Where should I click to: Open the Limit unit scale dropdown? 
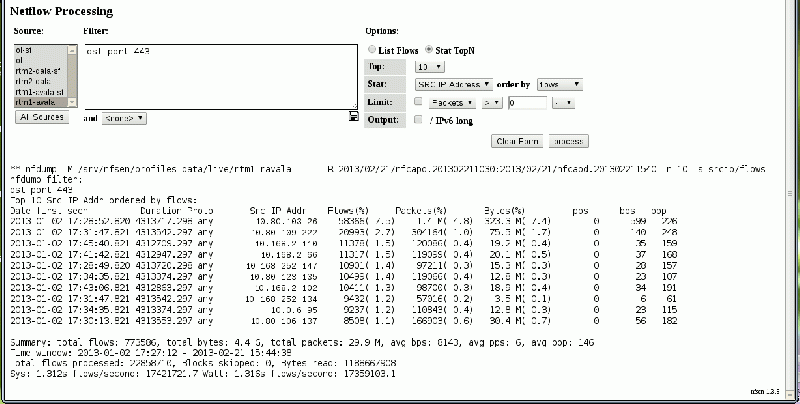(563, 103)
